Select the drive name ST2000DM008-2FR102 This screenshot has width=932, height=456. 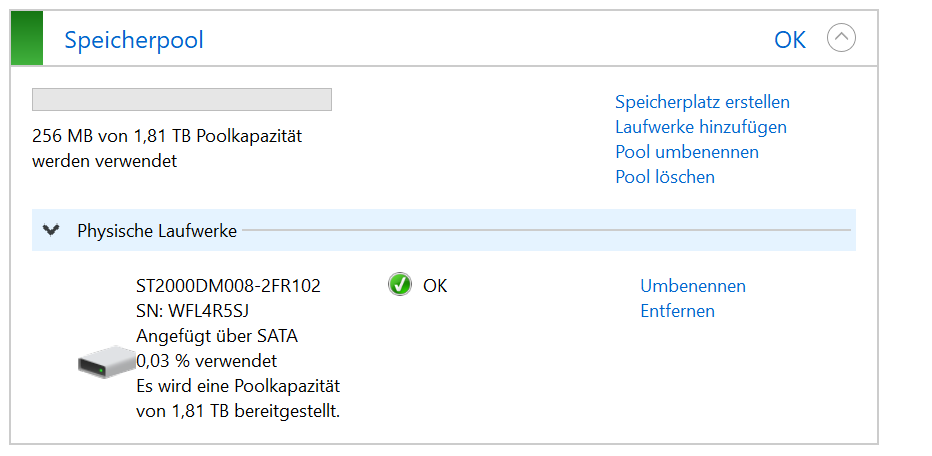(228, 286)
